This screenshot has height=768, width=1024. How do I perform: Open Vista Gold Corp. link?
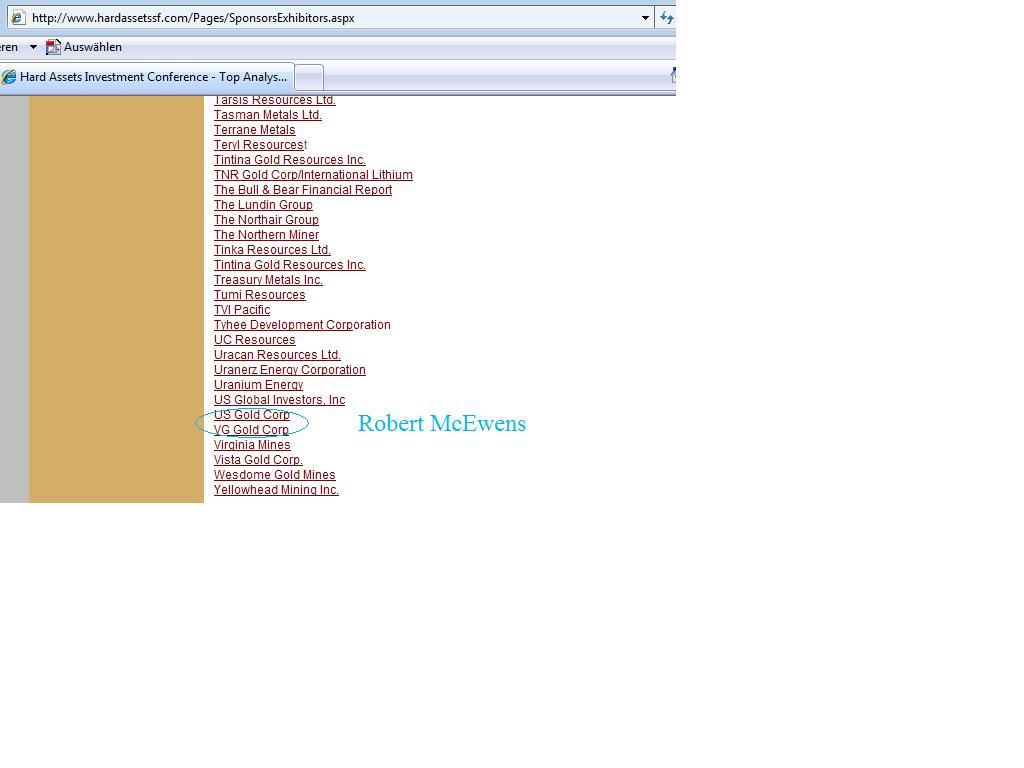258,460
